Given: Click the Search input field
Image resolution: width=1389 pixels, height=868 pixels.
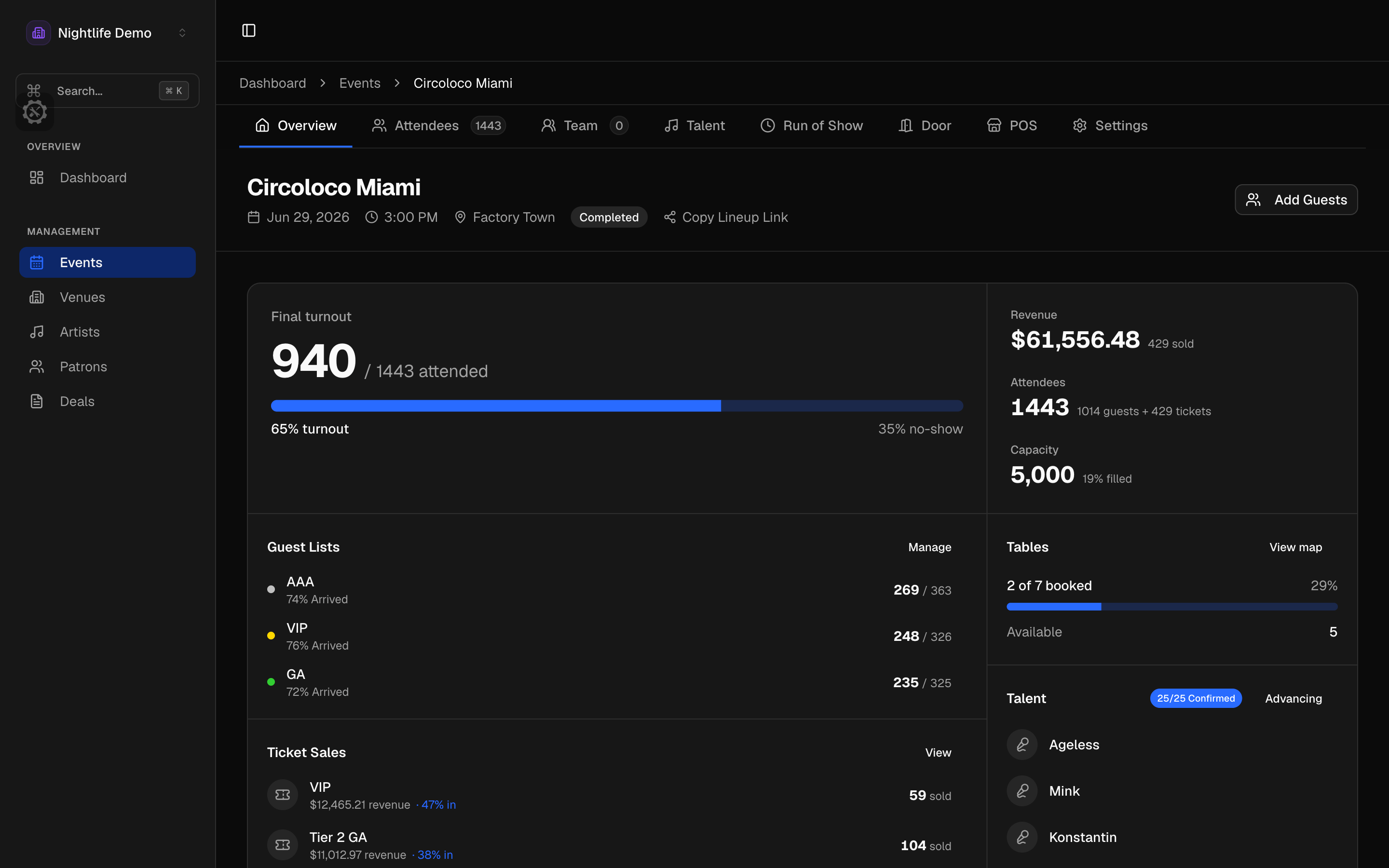Looking at the screenshot, I should click(x=108, y=91).
